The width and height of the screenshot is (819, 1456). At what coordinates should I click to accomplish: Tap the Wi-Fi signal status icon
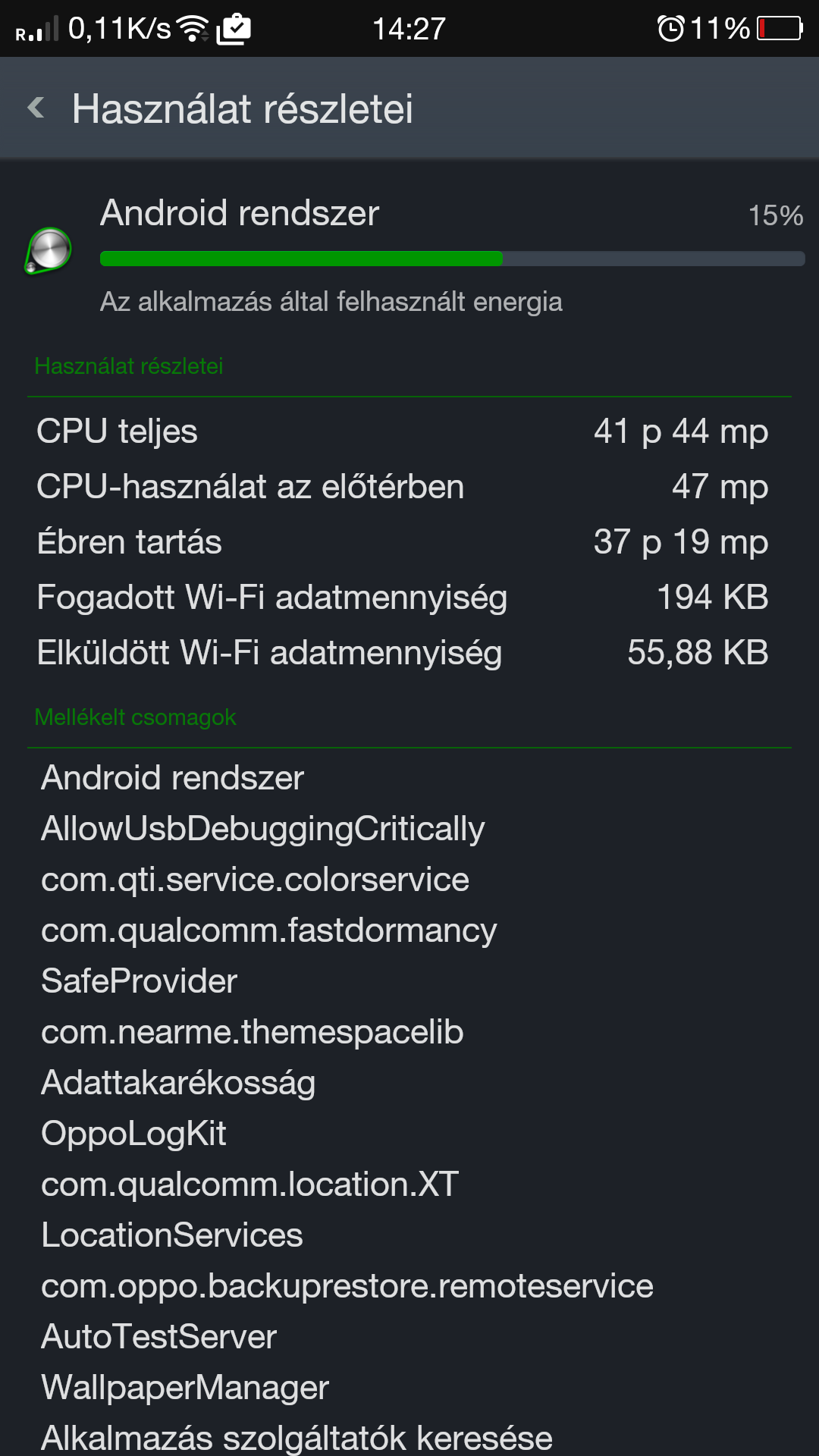[193, 29]
